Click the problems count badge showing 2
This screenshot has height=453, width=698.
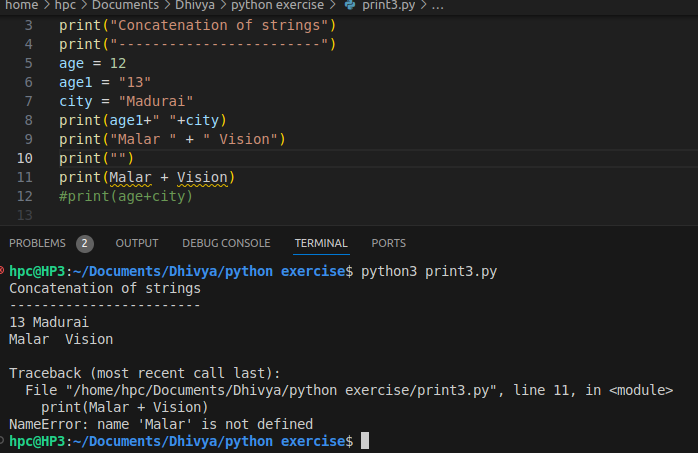click(85, 243)
